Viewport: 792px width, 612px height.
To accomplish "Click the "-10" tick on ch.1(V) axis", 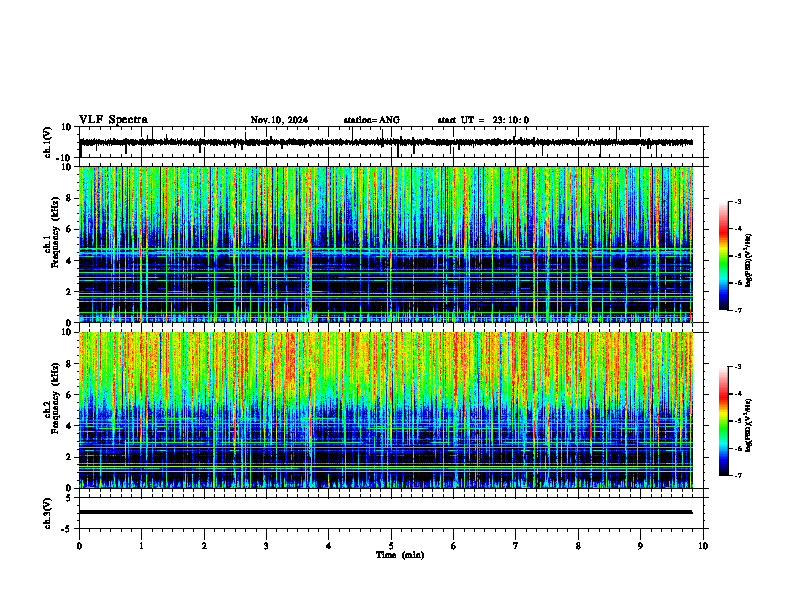I will pyautogui.click(x=65, y=158).
